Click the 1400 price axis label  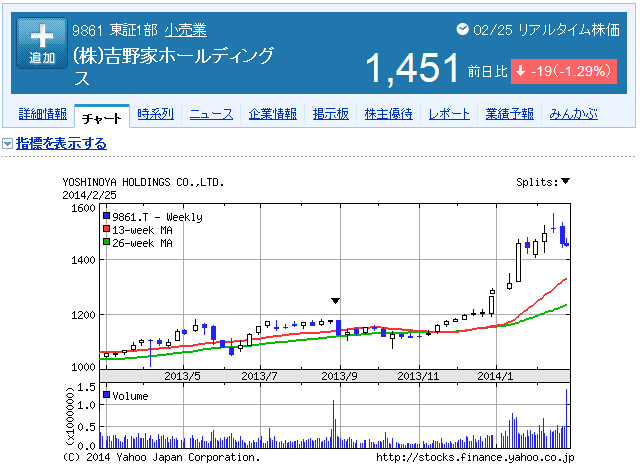click(x=83, y=260)
